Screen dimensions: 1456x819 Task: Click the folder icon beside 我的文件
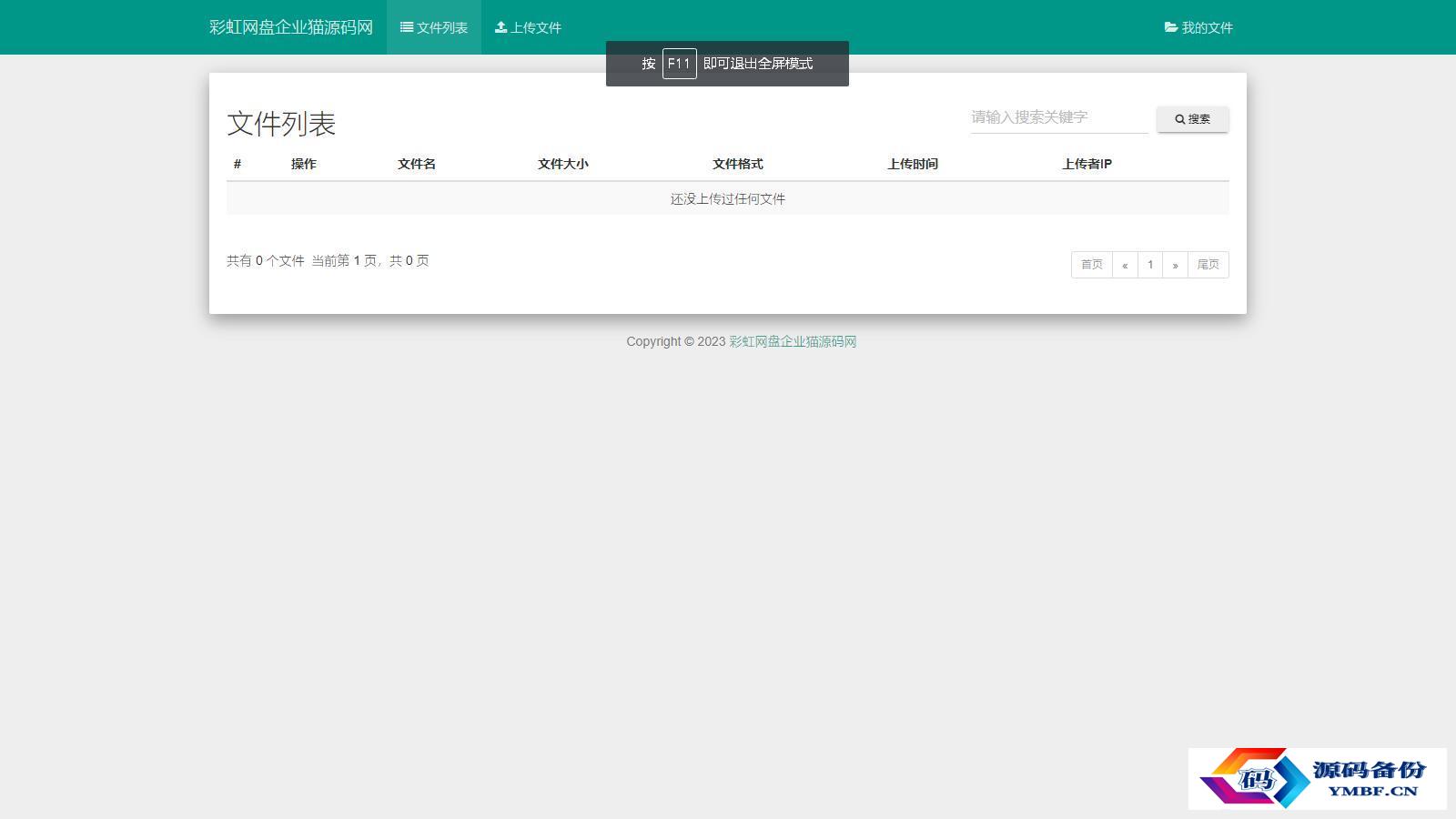tap(1171, 27)
